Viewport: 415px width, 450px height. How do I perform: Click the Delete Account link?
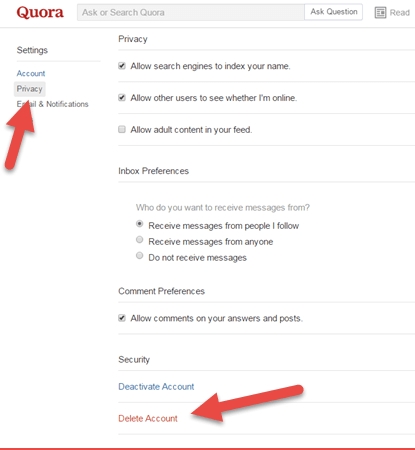(x=148, y=419)
